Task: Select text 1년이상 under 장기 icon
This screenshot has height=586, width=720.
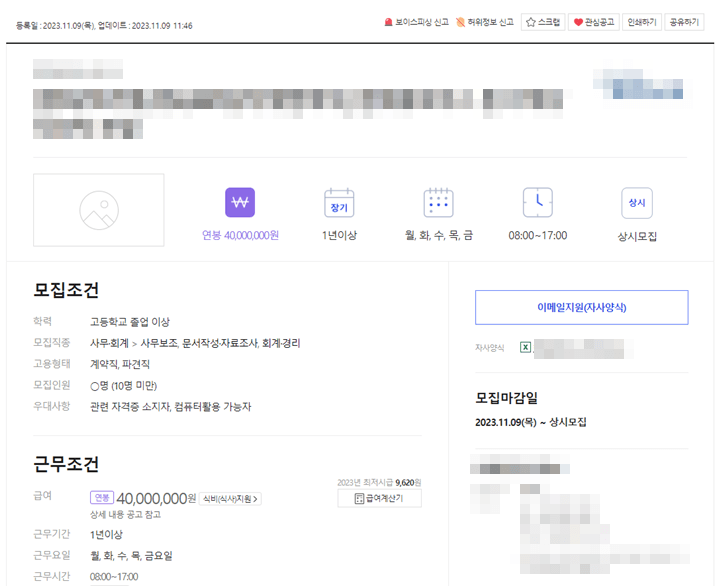Action: click(x=339, y=235)
